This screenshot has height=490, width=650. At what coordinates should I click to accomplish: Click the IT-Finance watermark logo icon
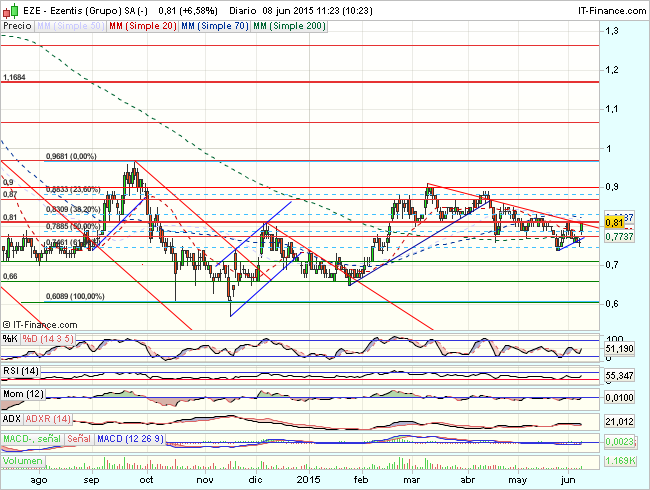(9, 325)
